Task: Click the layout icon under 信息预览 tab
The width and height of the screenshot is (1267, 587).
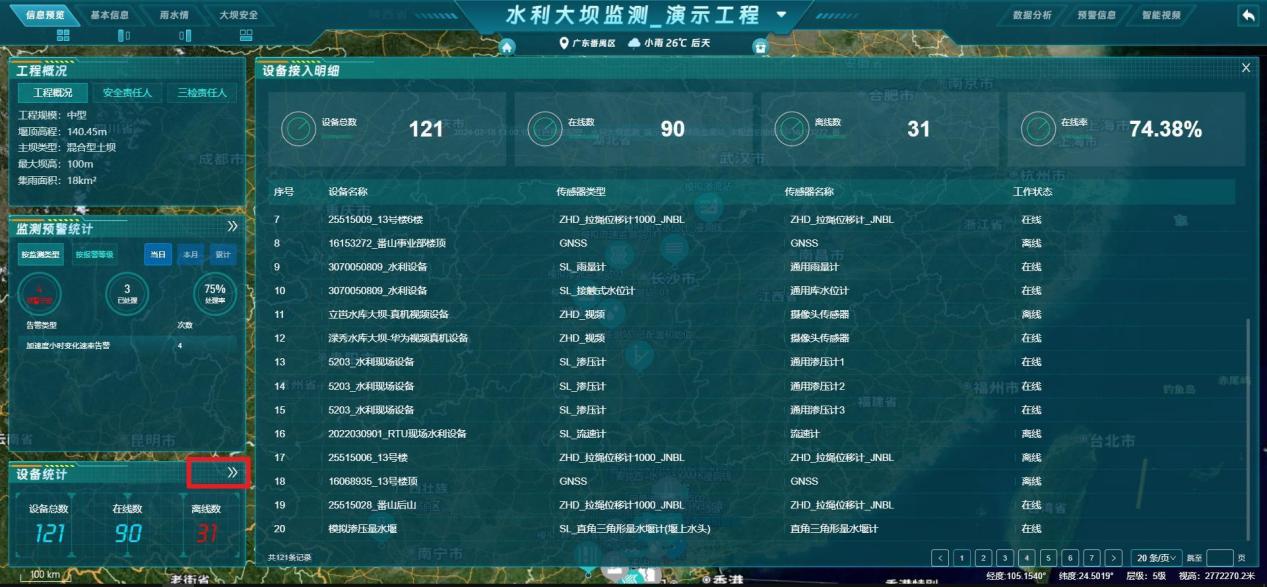Action: (64, 36)
